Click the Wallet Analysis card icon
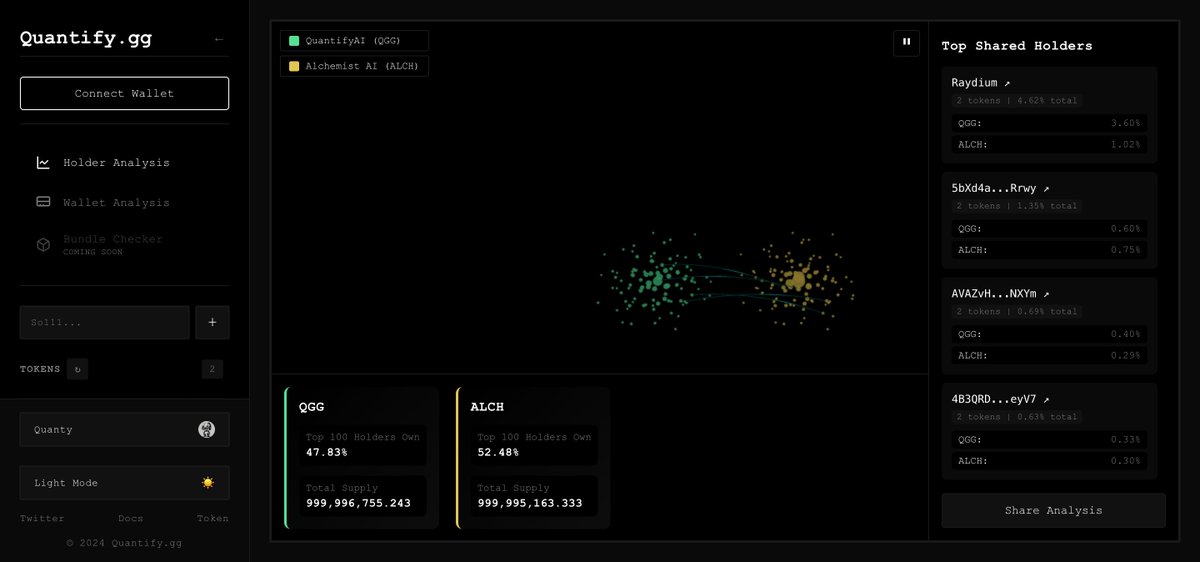Image resolution: width=1200 pixels, height=562 pixels. tap(43, 202)
